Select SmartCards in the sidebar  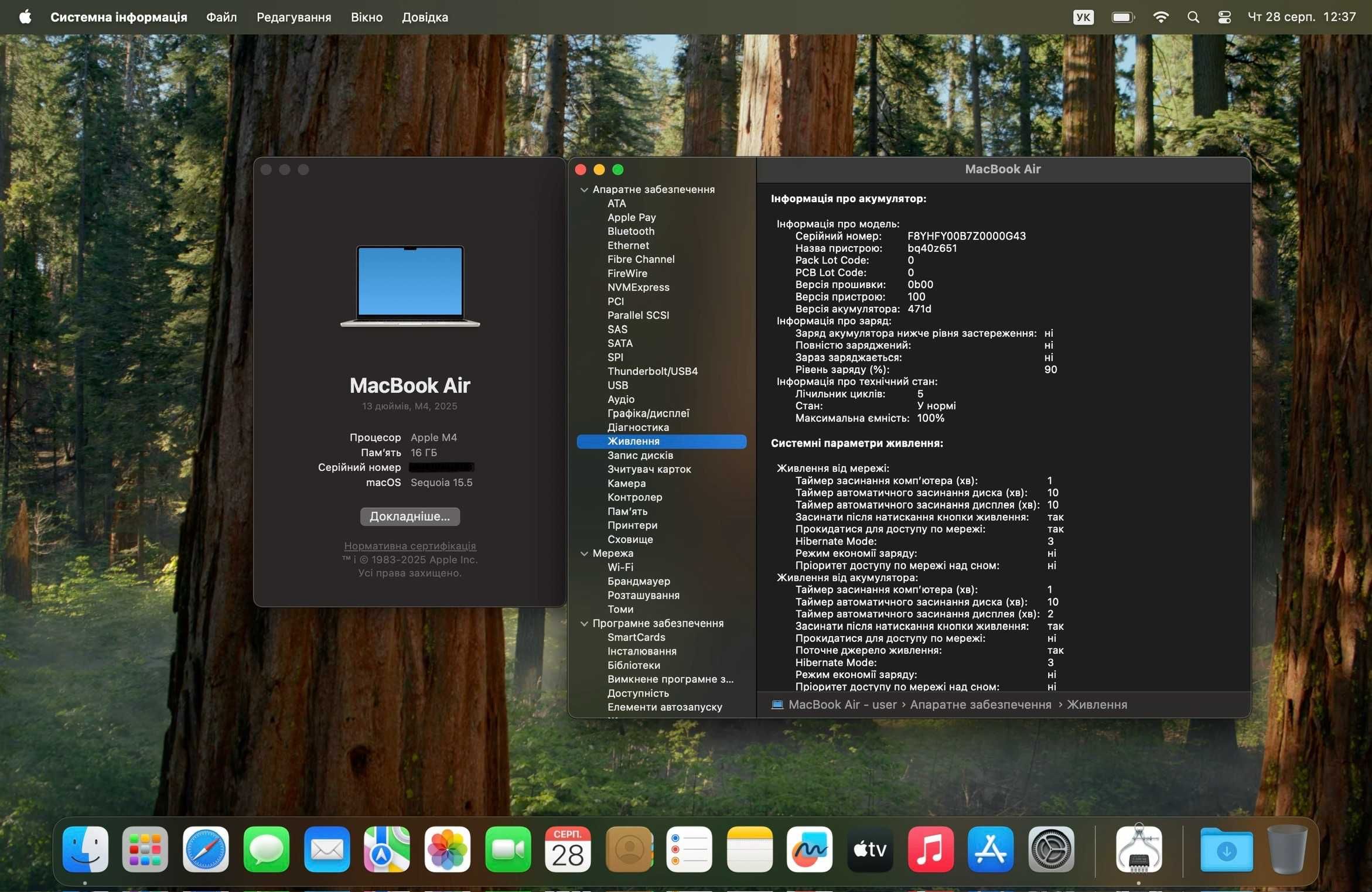click(x=636, y=637)
